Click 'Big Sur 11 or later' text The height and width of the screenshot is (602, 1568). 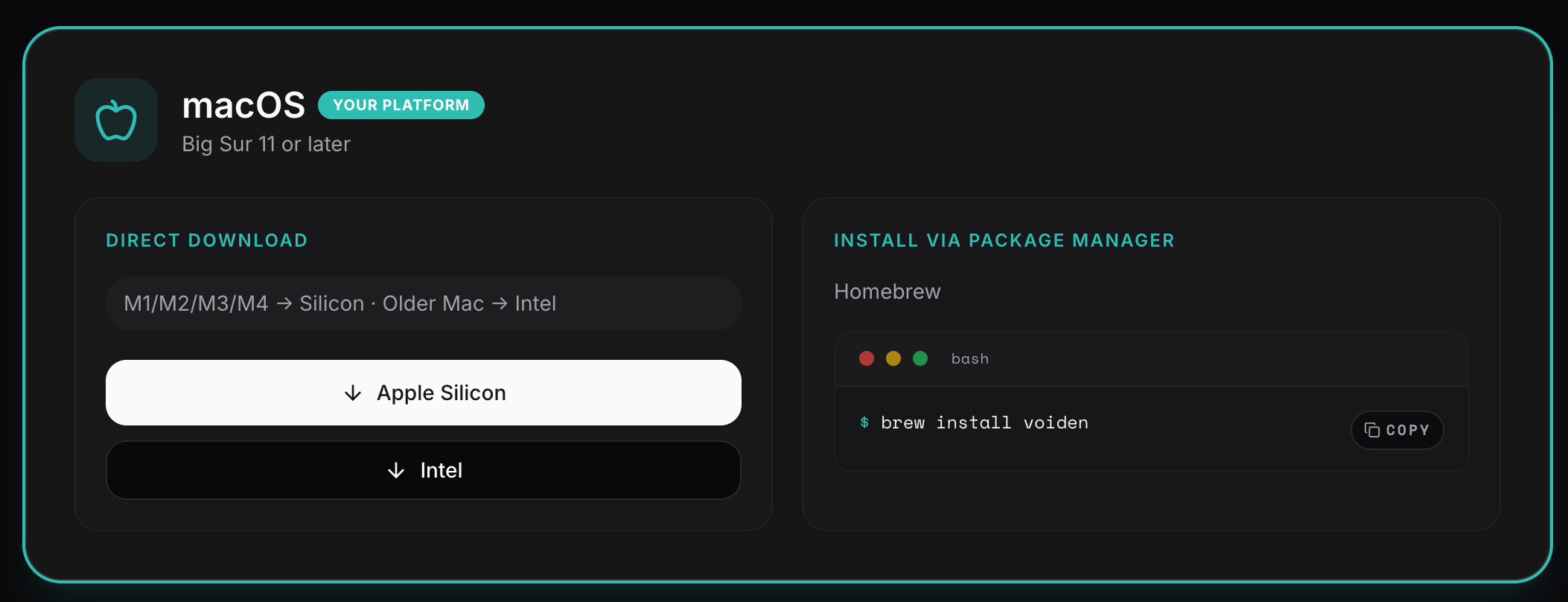[x=266, y=144]
